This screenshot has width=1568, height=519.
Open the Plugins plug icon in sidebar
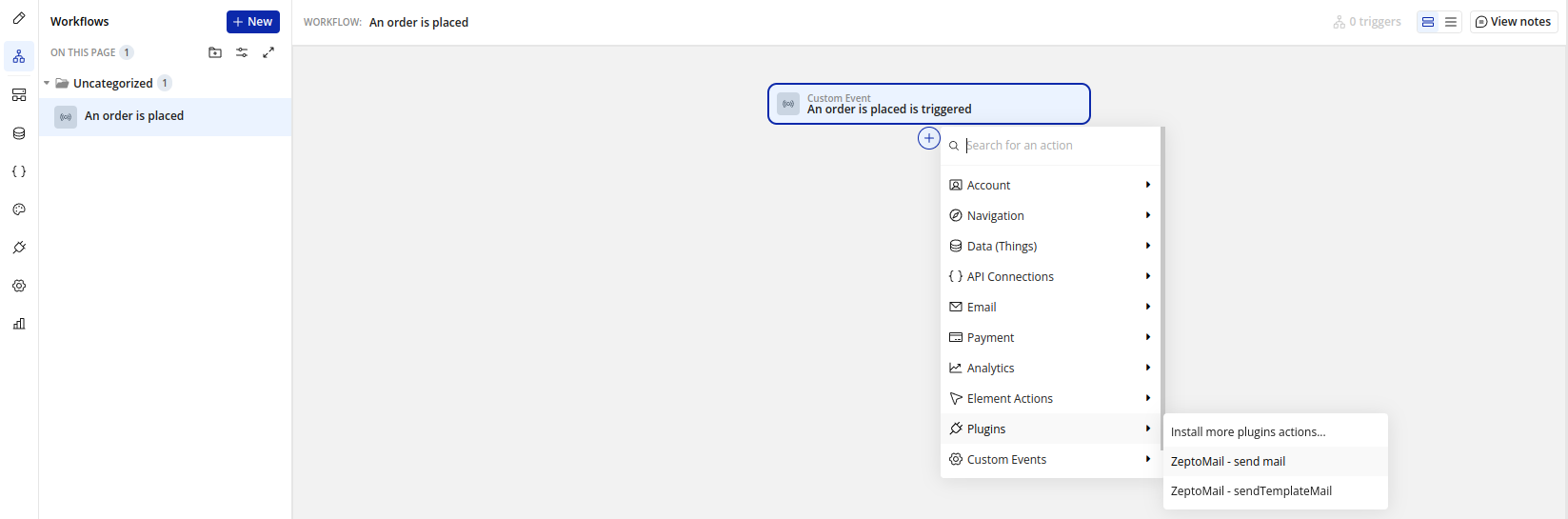pos(19,248)
